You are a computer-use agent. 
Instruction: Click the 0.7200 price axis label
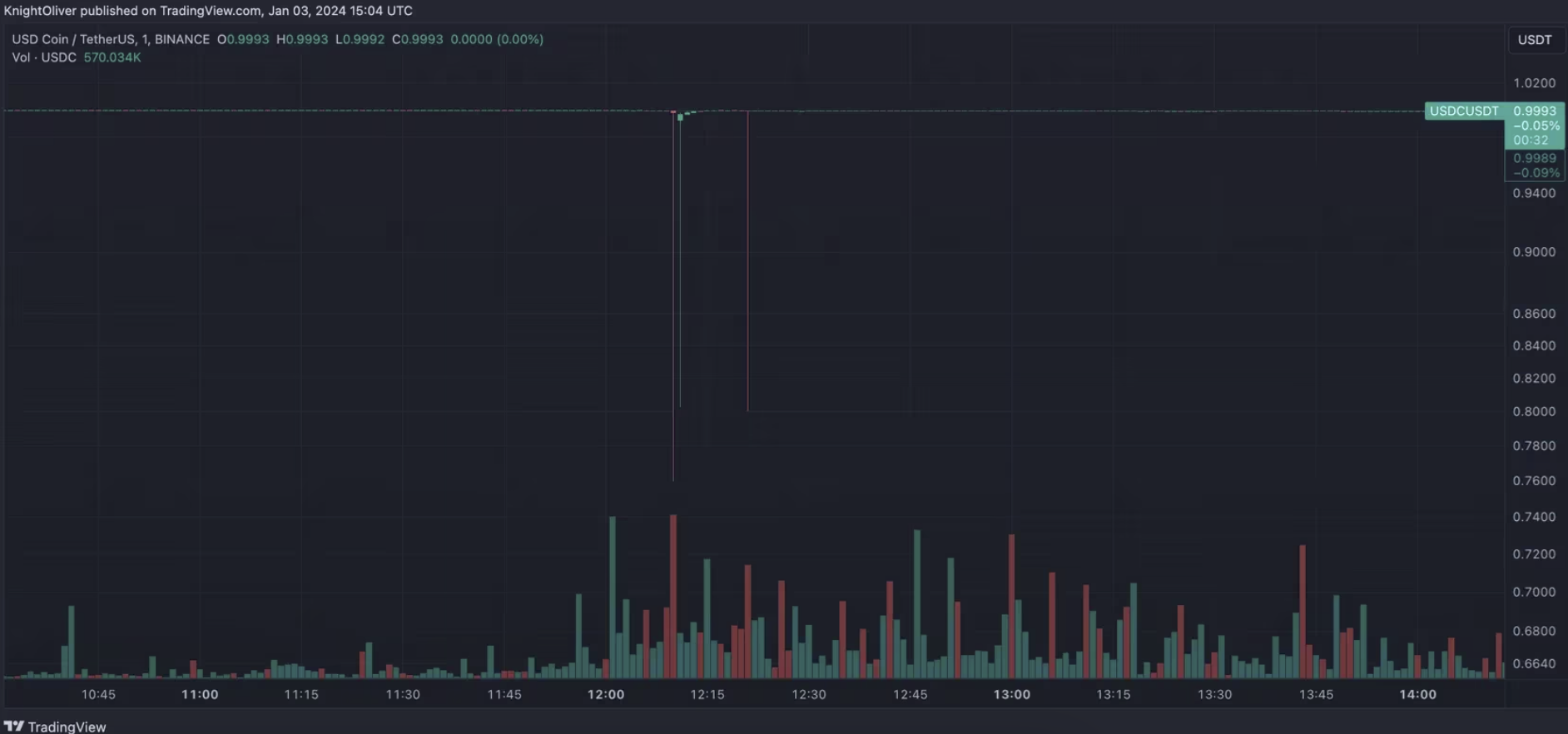pos(1534,554)
